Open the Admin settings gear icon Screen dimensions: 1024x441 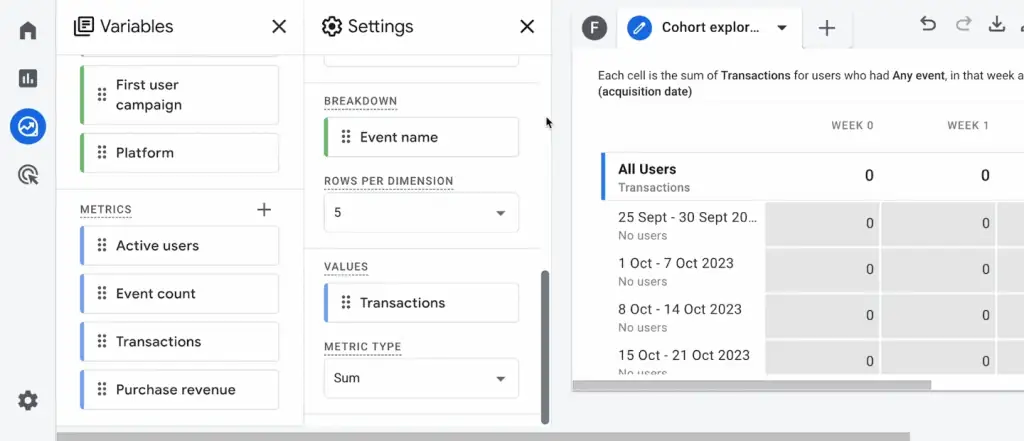point(28,401)
